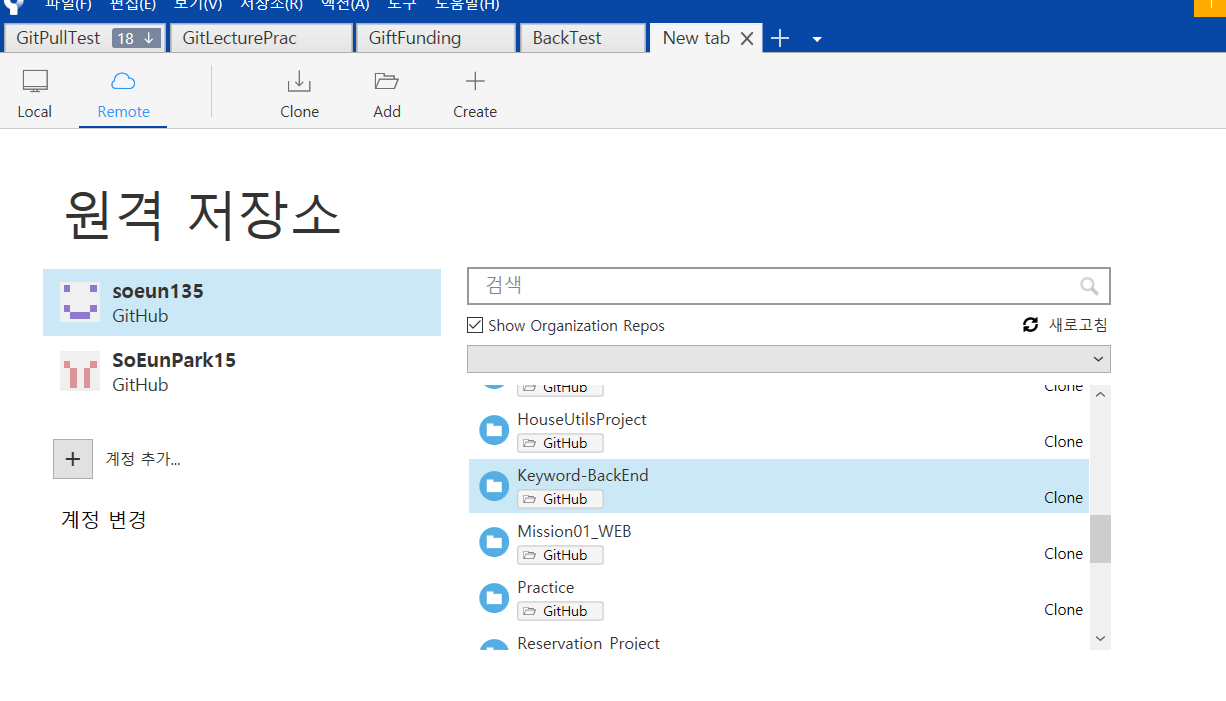This screenshot has height=701, width=1226.
Task: Open the repository filter combo box
Action: (788, 359)
